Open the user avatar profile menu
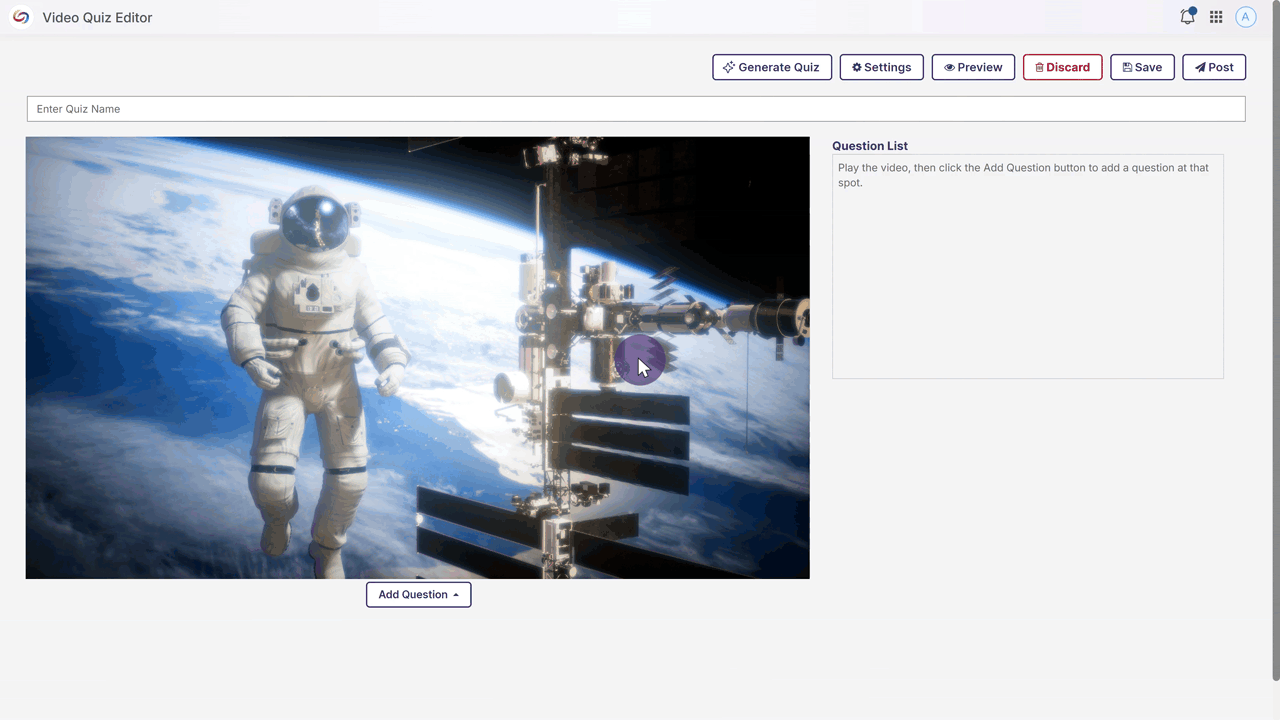The image size is (1280, 720). click(1245, 17)
